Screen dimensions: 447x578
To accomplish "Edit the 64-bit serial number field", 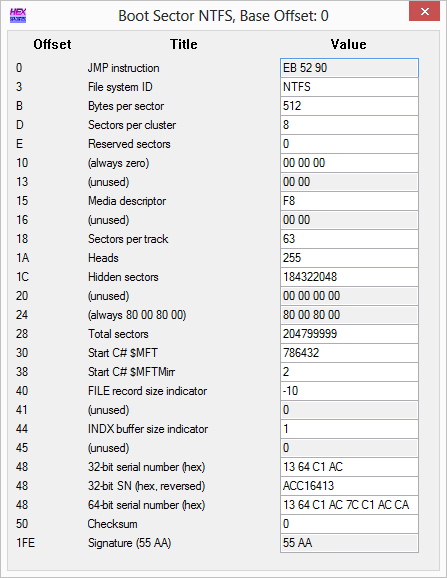I will click(x=349, y=505).
